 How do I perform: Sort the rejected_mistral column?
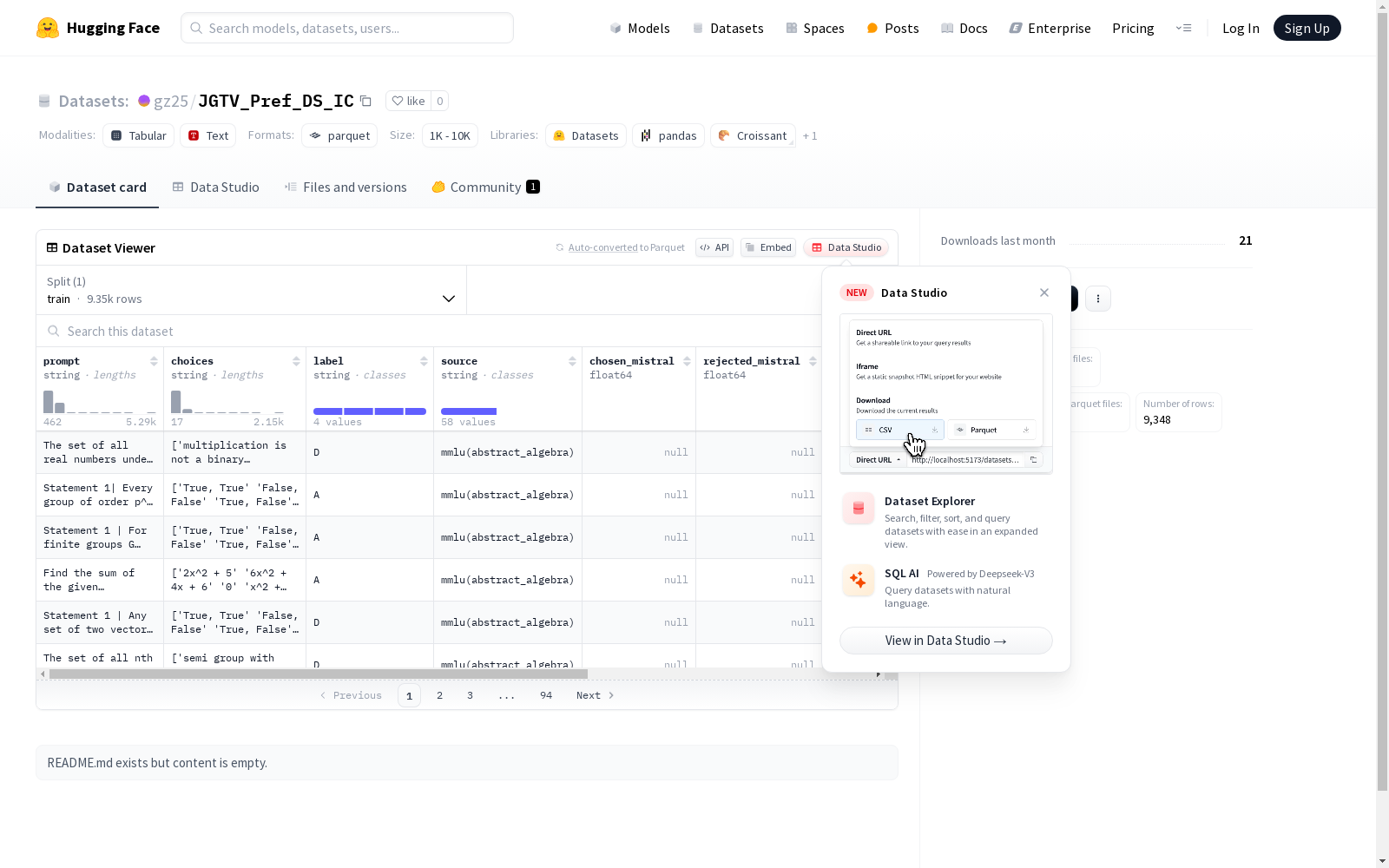point(813,361)
